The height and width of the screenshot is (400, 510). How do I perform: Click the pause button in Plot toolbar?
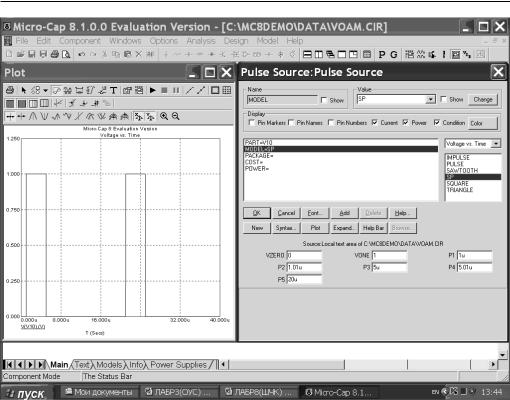click(x=176, y=90)
